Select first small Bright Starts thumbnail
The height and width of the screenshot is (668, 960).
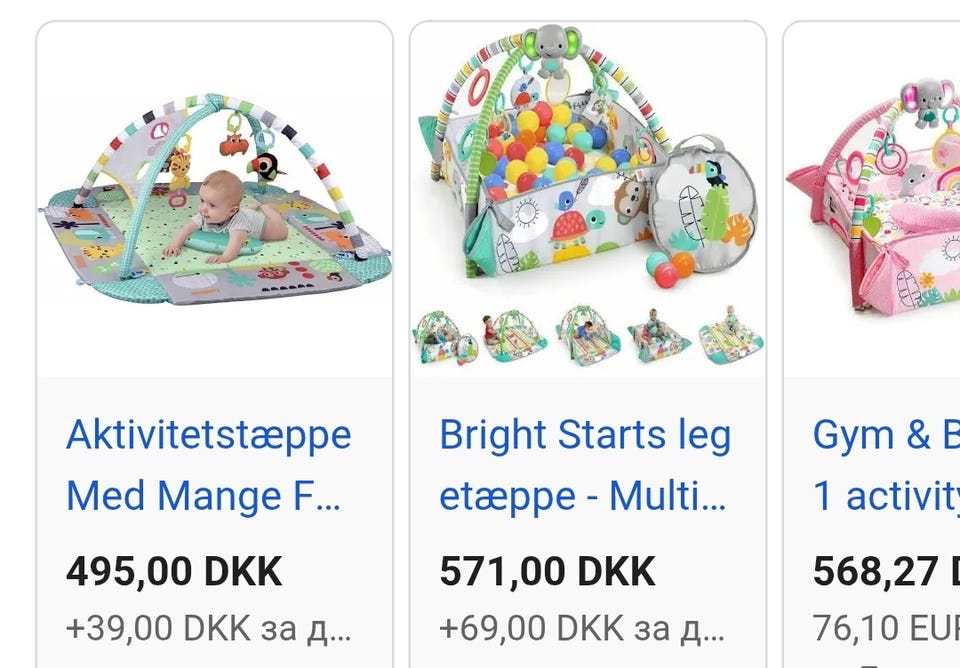(445, 337)
